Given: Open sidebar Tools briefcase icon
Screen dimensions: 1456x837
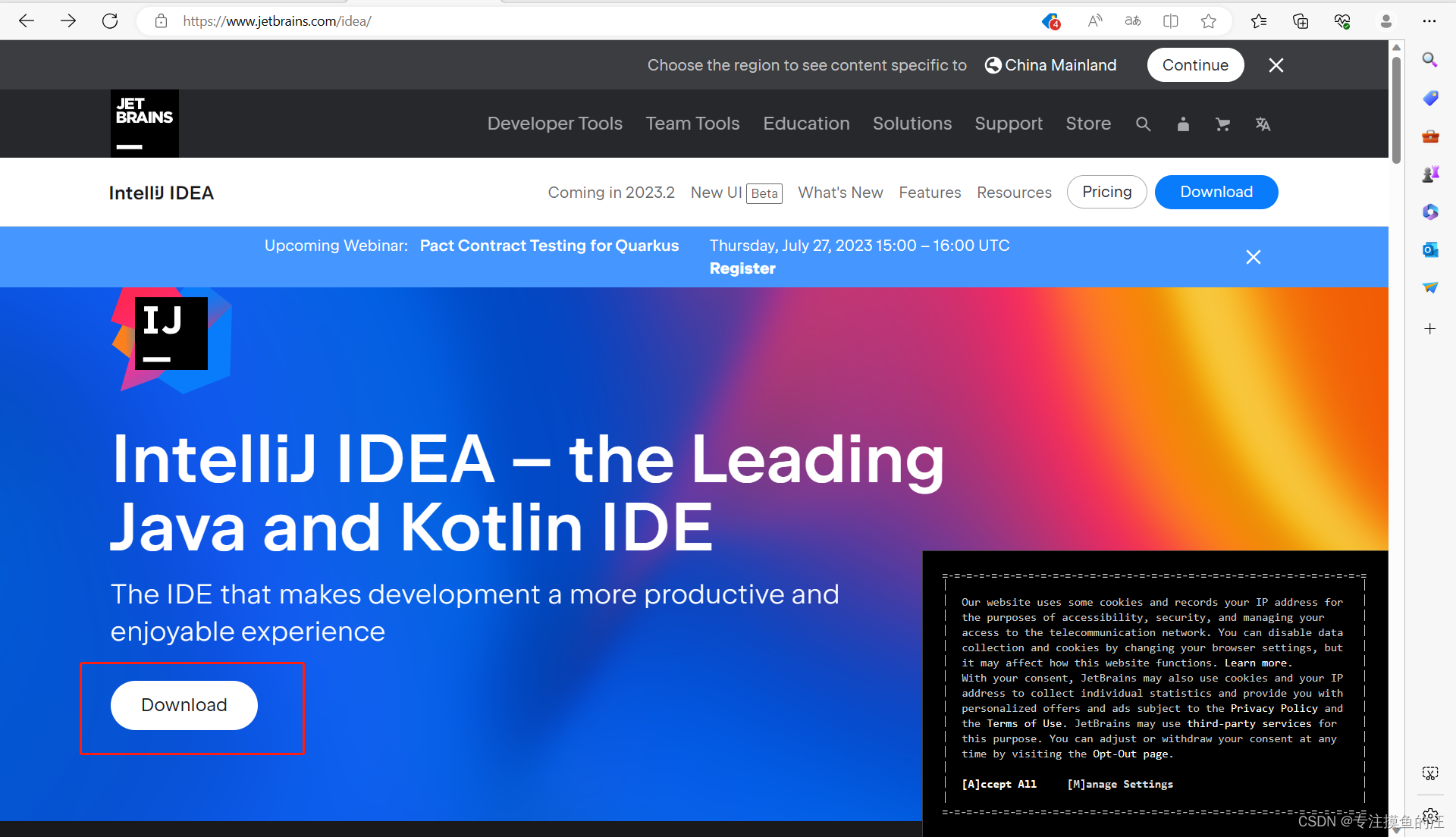Looking at the screenshot, I should pos(1430,136).
